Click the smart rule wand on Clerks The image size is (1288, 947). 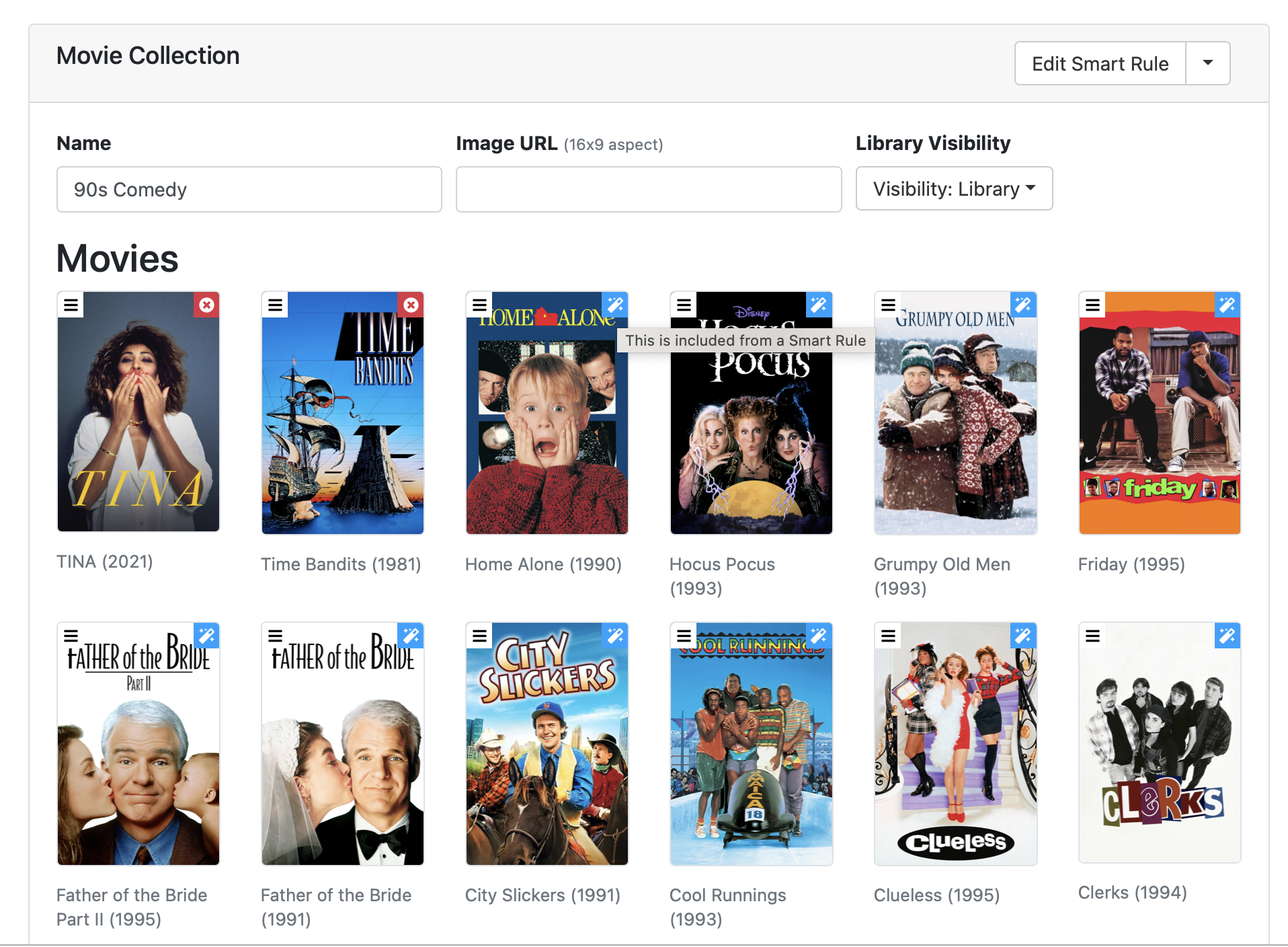pyautogui.click(x=1228, y=636)
